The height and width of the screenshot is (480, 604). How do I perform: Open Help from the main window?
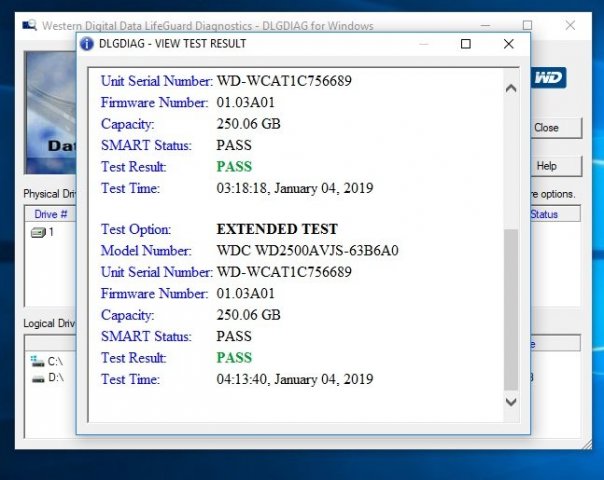[546, 166]
